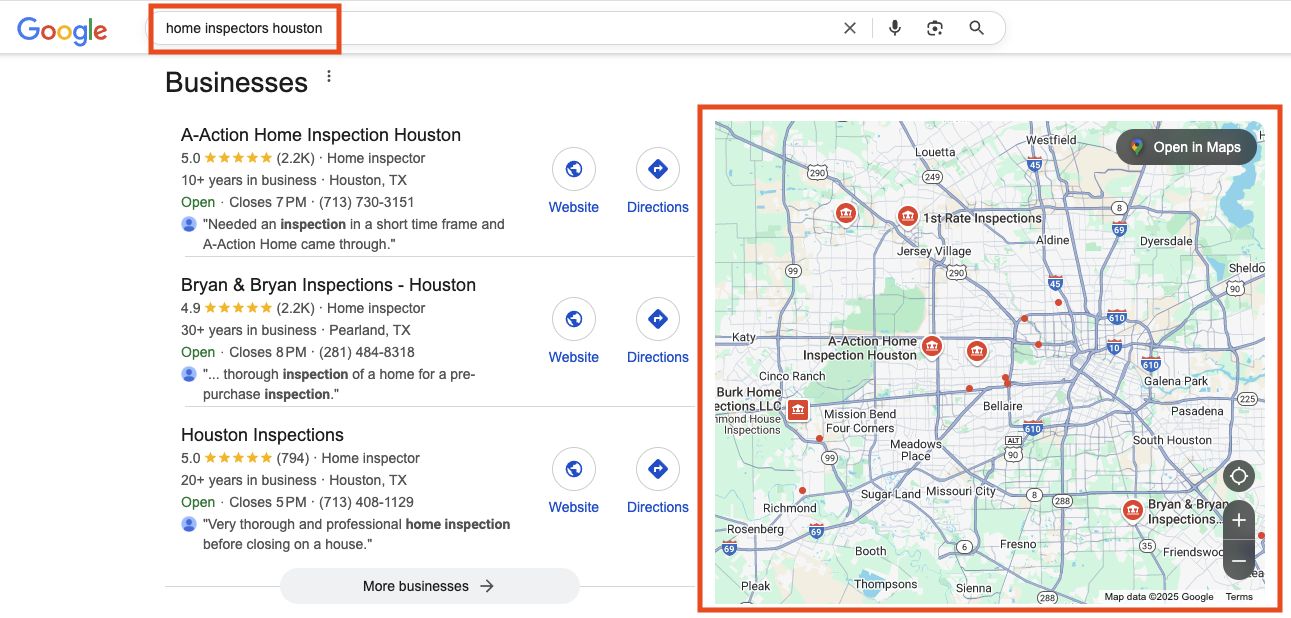The image size is (1291, 618).
Task: Click Website label under A-Action listing
Action: coord(574,207)
